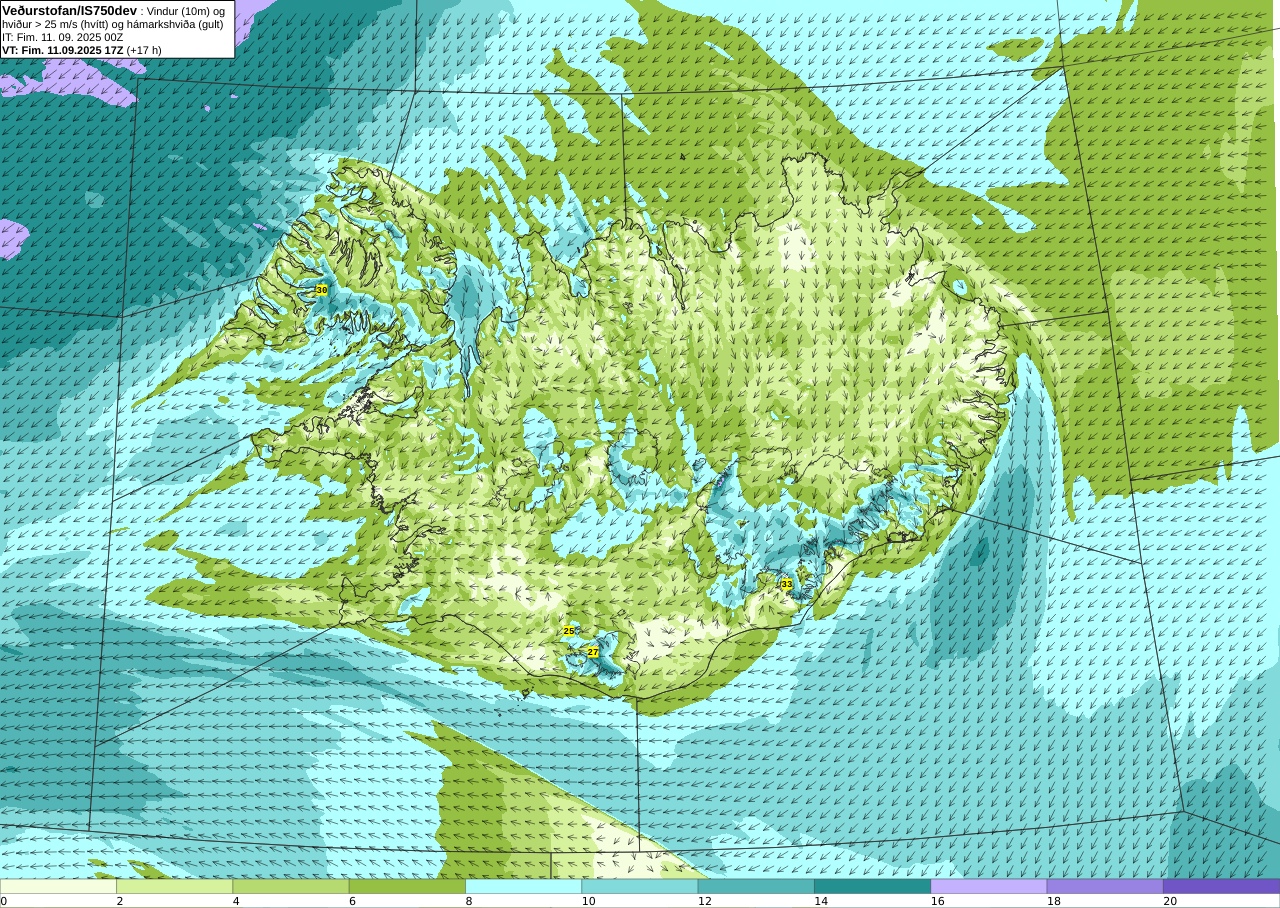The height and width of the screenshot is (908, 1280).
Task: Click the 2–4 m/s light green legend swatch
Action: click(174, 886)
